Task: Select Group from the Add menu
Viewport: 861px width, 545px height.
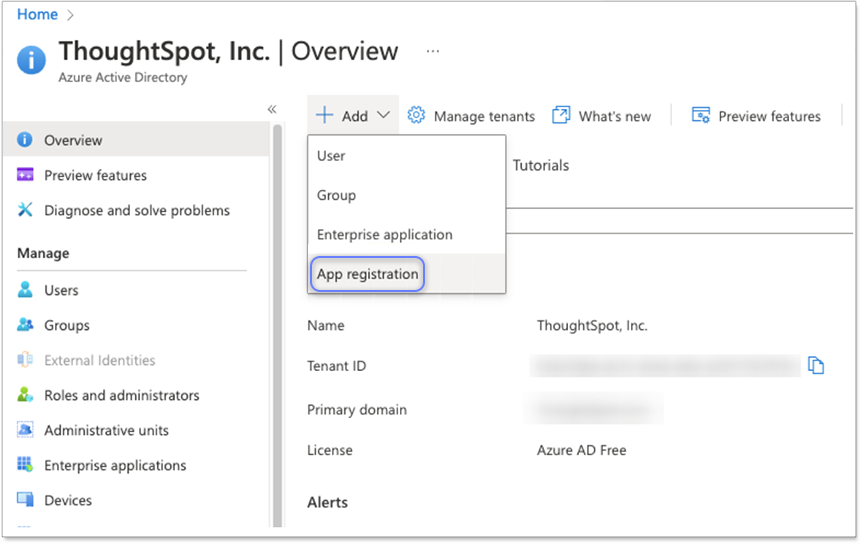Action: point(337,195)
